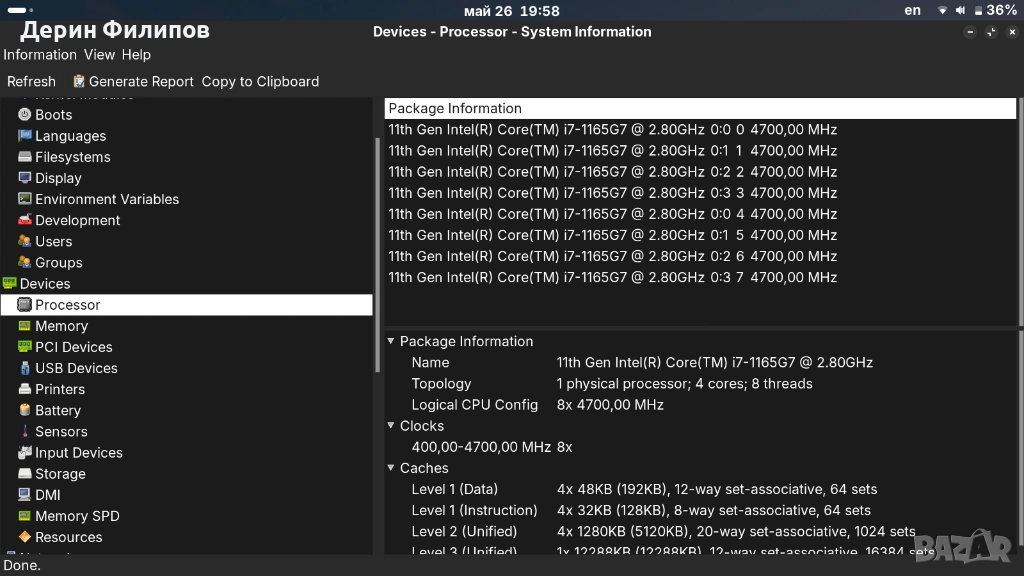
Task: Click the sidebar vertical scrollbar
Action: [377, 255]
